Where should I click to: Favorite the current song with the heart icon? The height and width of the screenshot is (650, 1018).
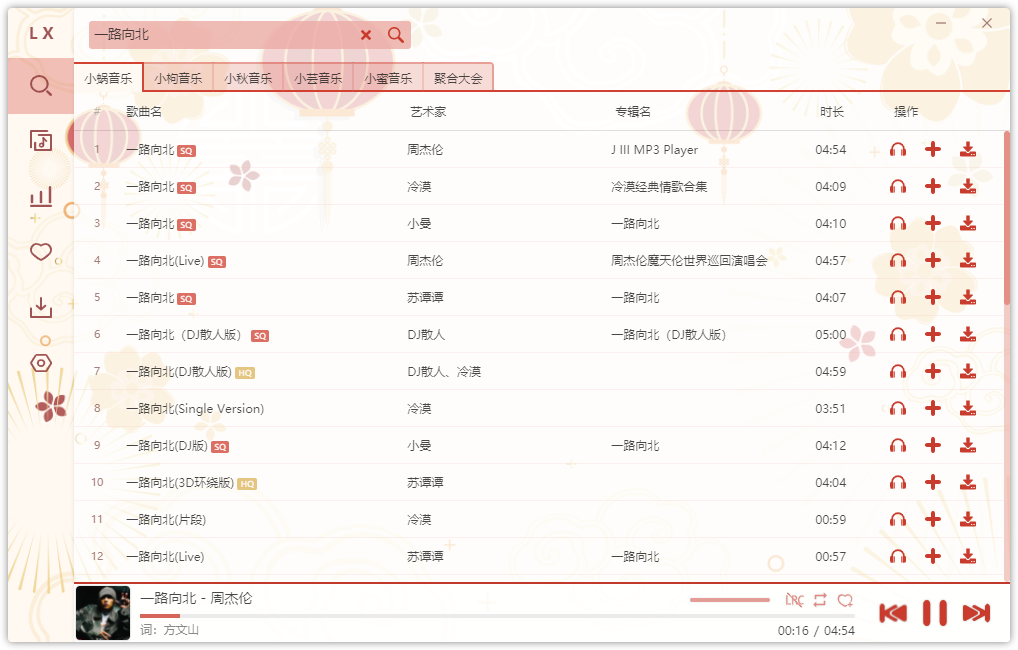(847, 600)
